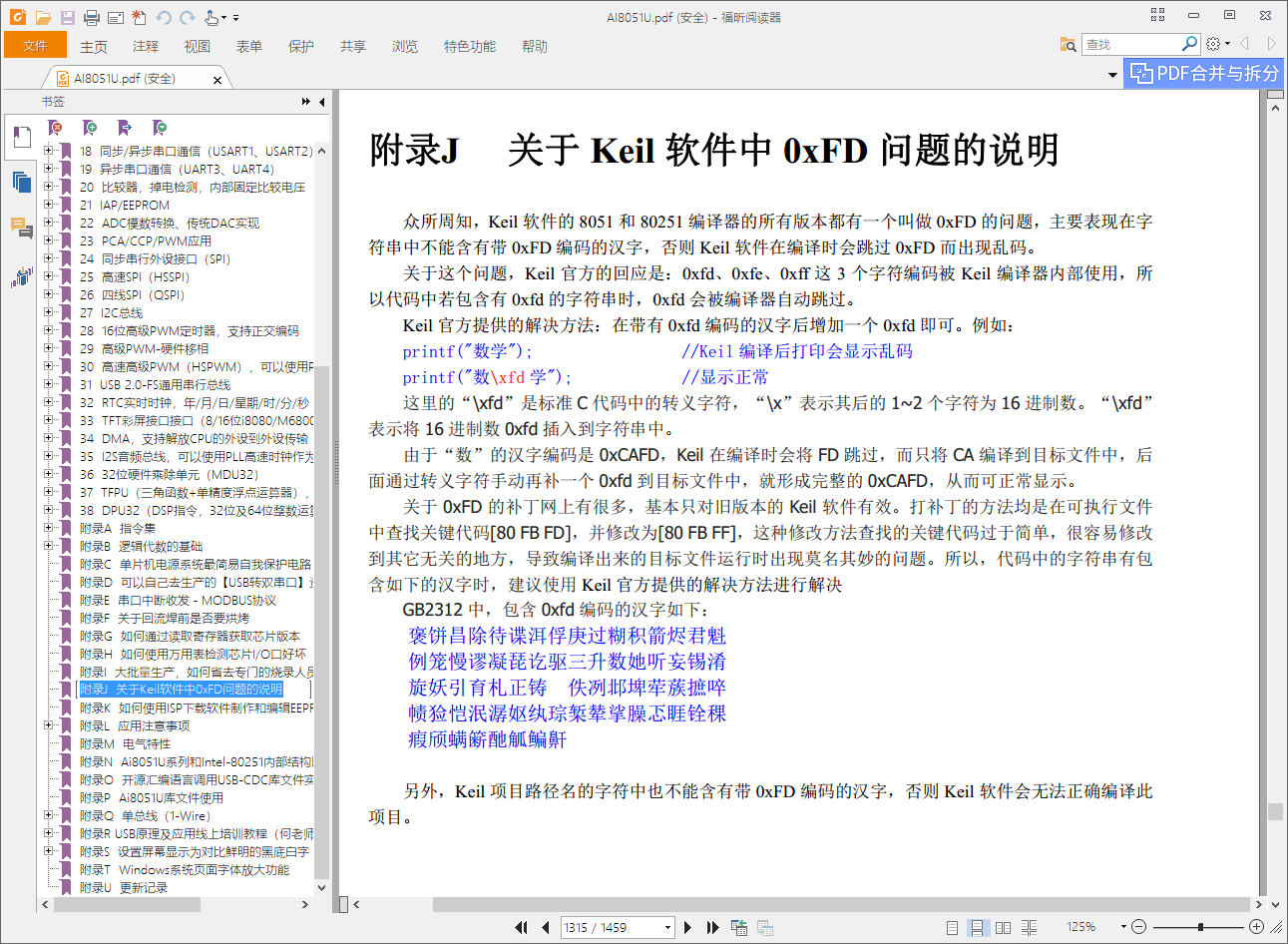Create a new blank PDF with star-page icon

coord(139,18)
